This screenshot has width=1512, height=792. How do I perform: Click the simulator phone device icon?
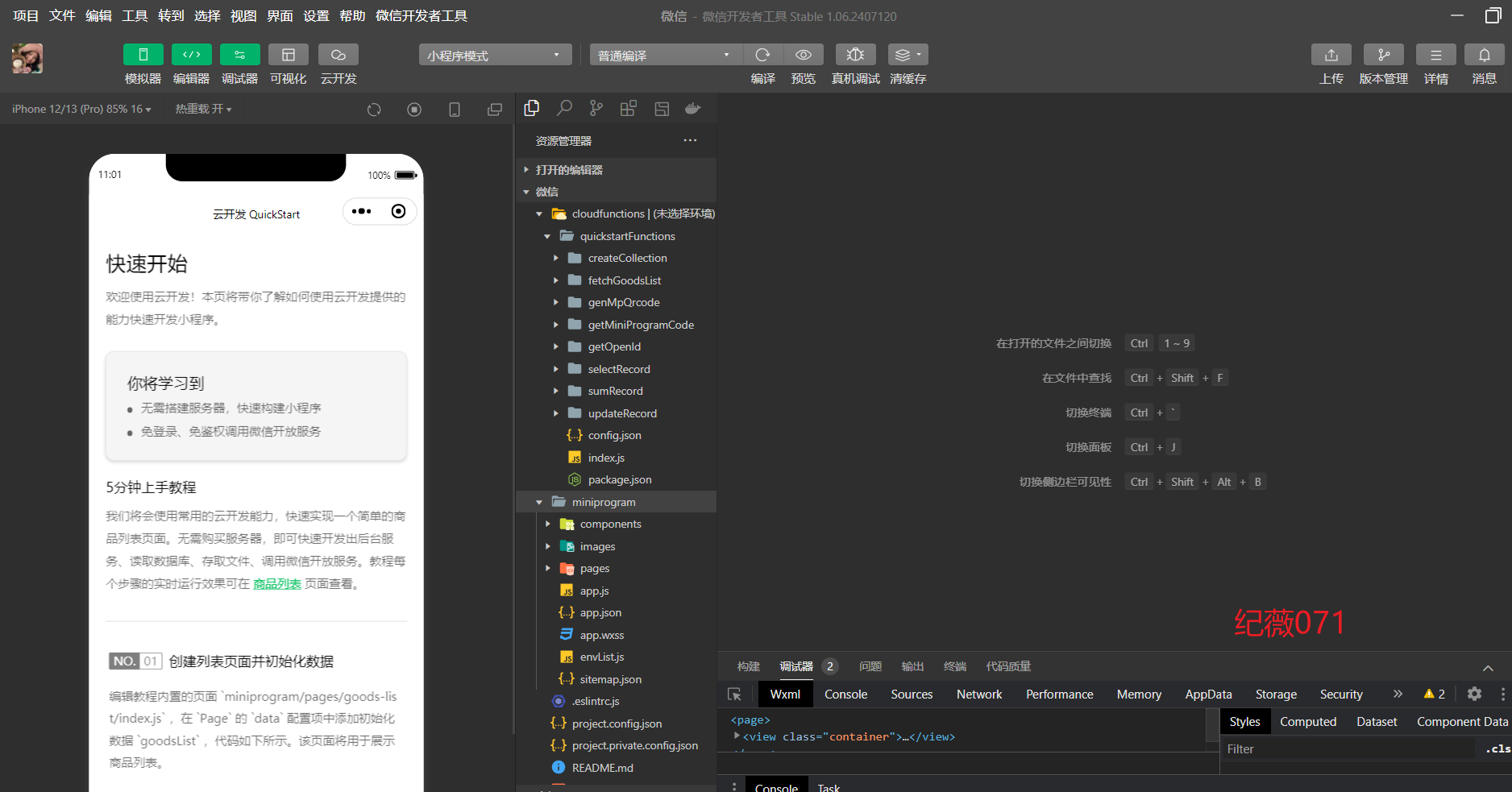(x=455, y=110)
